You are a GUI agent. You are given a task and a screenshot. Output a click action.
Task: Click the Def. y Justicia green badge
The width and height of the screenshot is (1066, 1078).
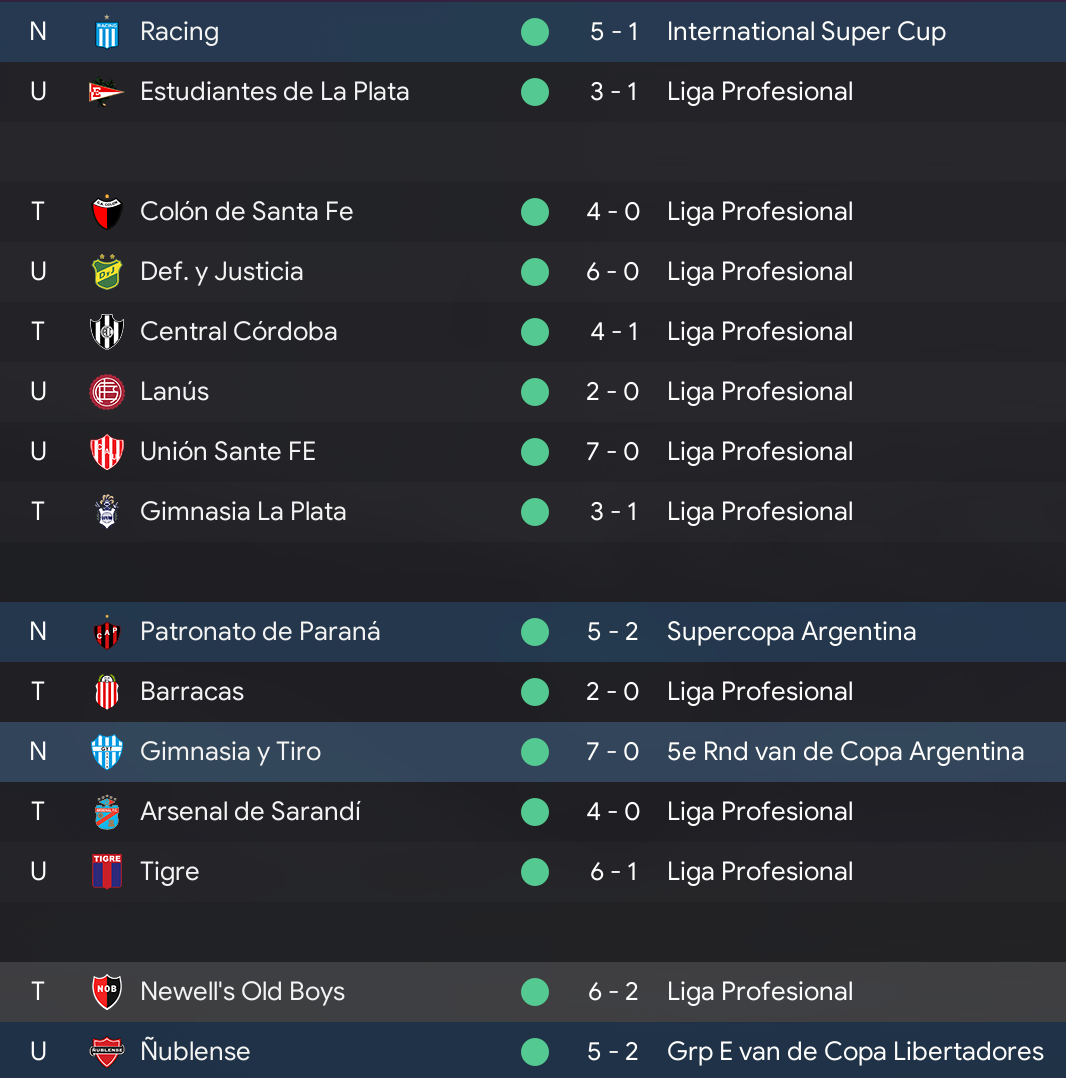pyautogui.click(x=107, y=272)
